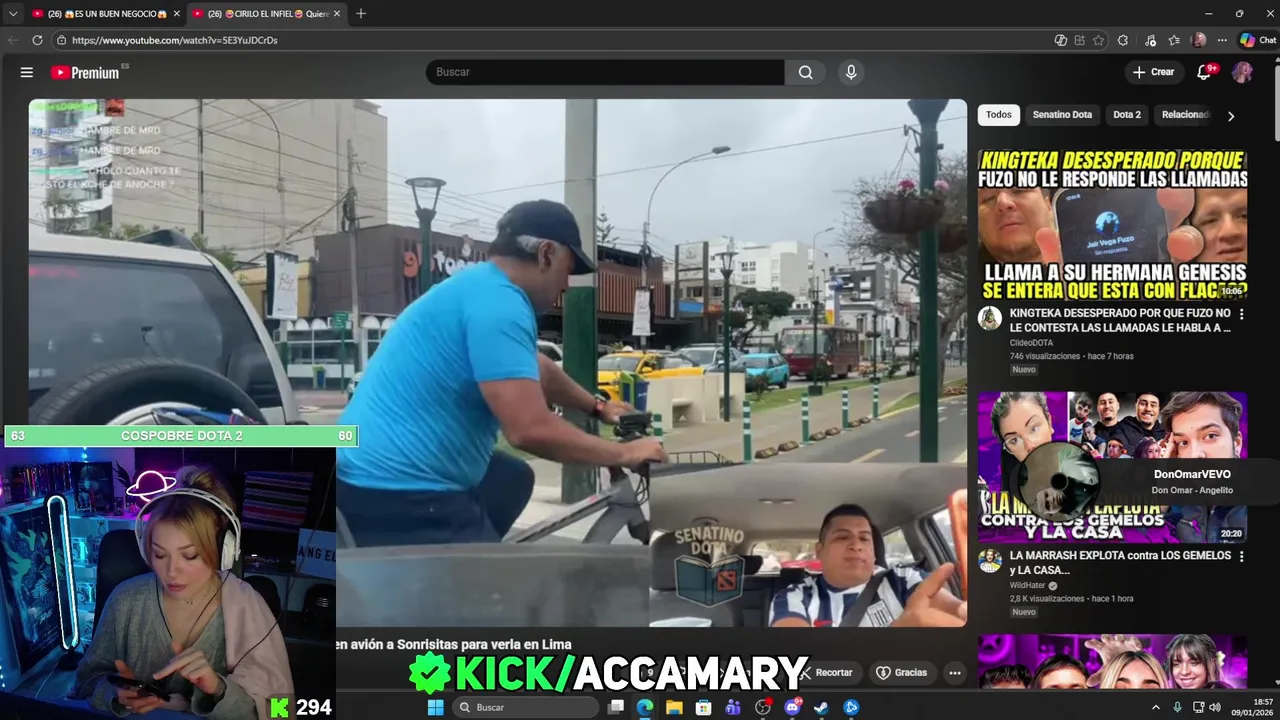Close the 'ES UN BUEN NEGOCIO' tab
Image resolution: width=1280 pixels, height=720 pixels.
coord(177,14)
